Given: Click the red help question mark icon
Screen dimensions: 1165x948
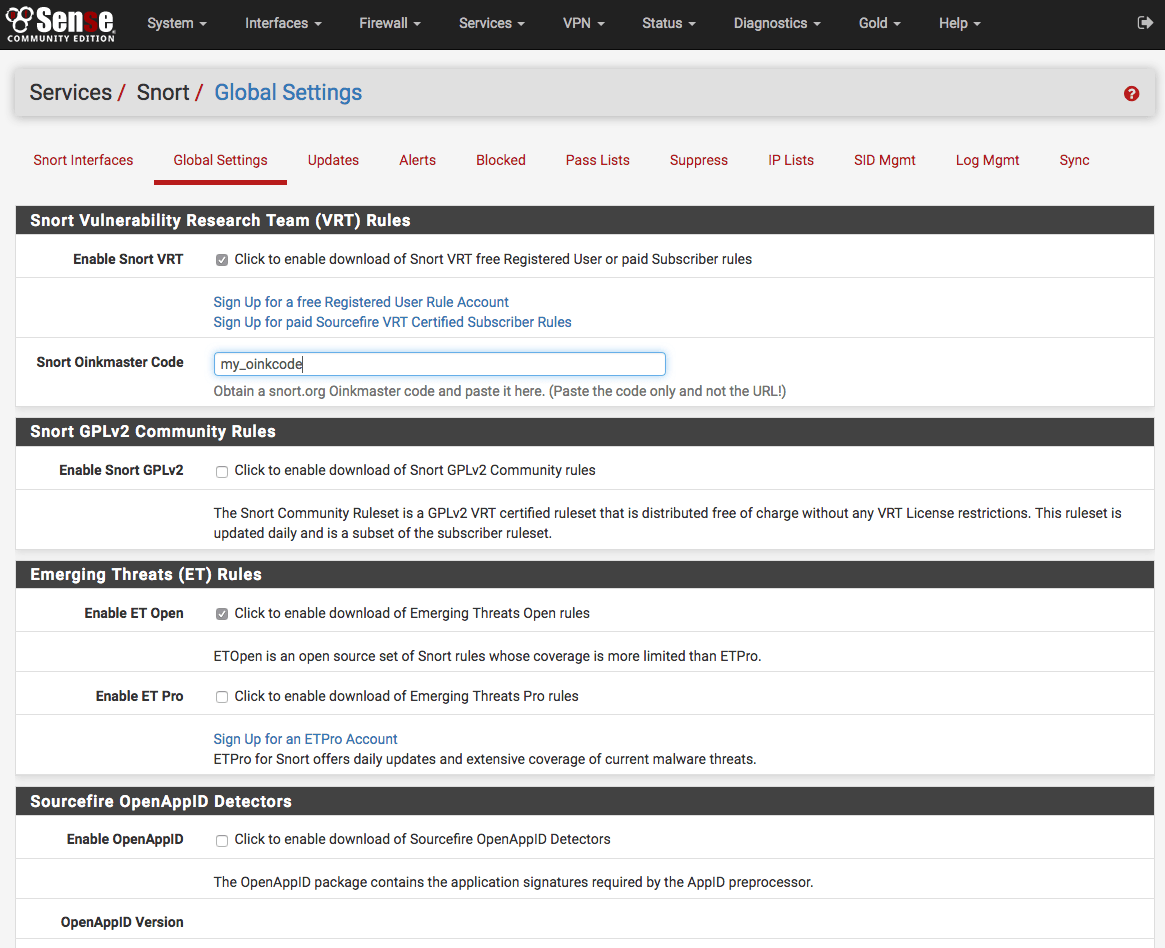Looking at the screenshot, I should point(1131,94).
